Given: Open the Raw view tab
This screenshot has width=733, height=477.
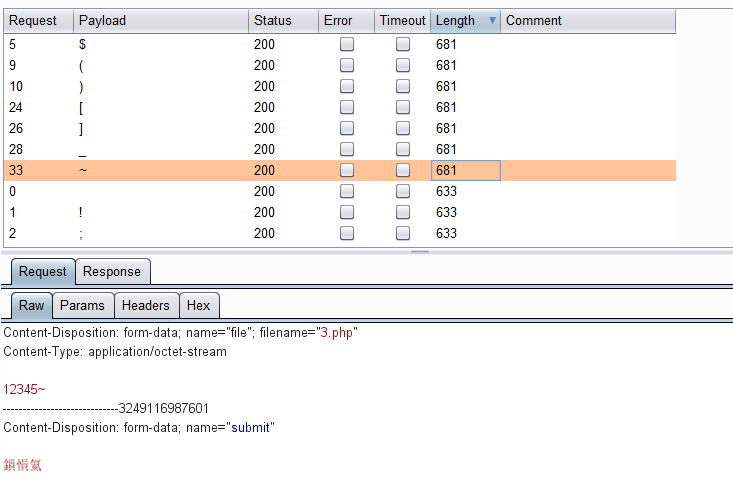Looking at the screenshot, I should click(31, 305).
